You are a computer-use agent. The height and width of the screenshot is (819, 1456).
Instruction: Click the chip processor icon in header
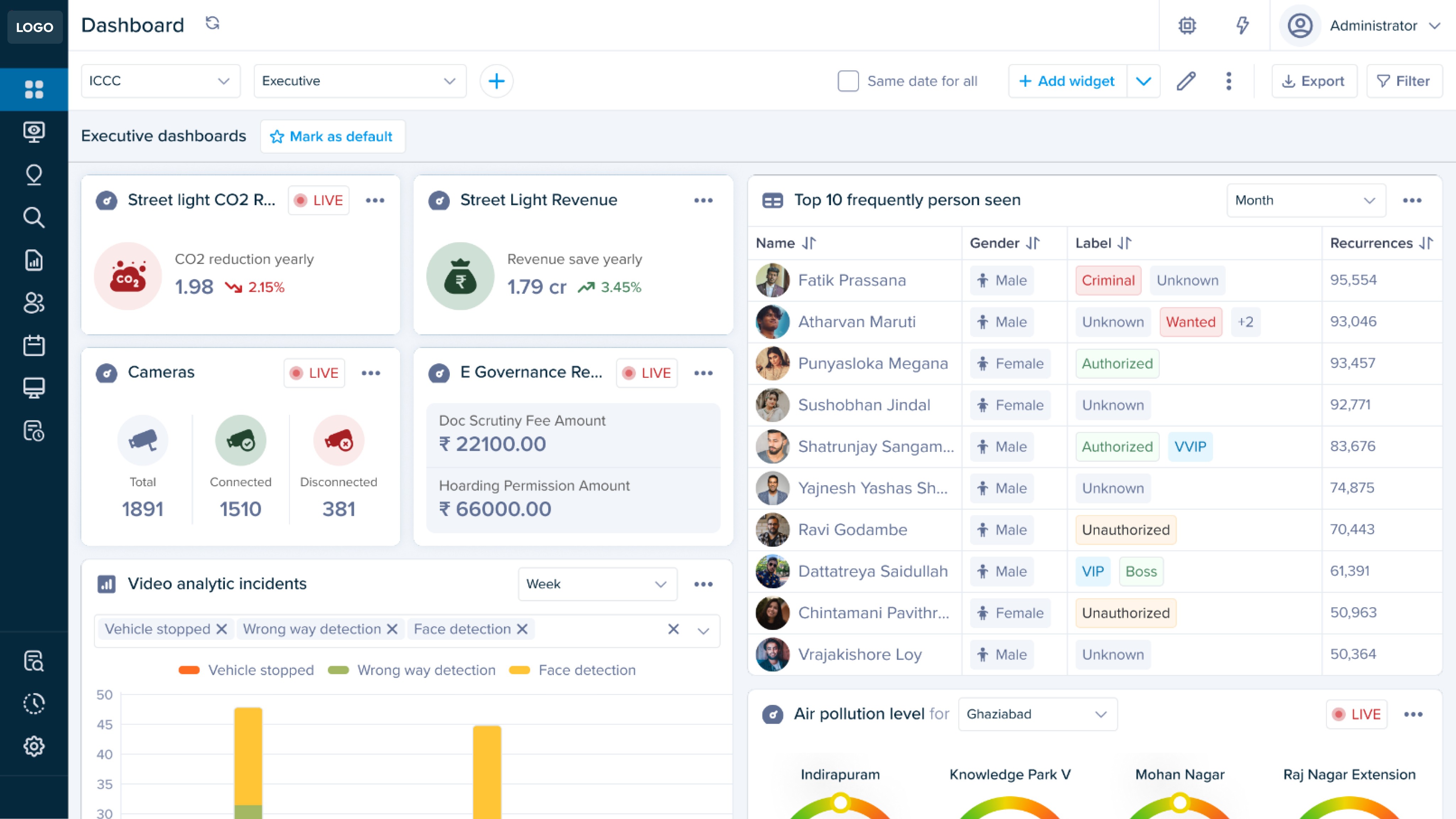click(1187, 26)
